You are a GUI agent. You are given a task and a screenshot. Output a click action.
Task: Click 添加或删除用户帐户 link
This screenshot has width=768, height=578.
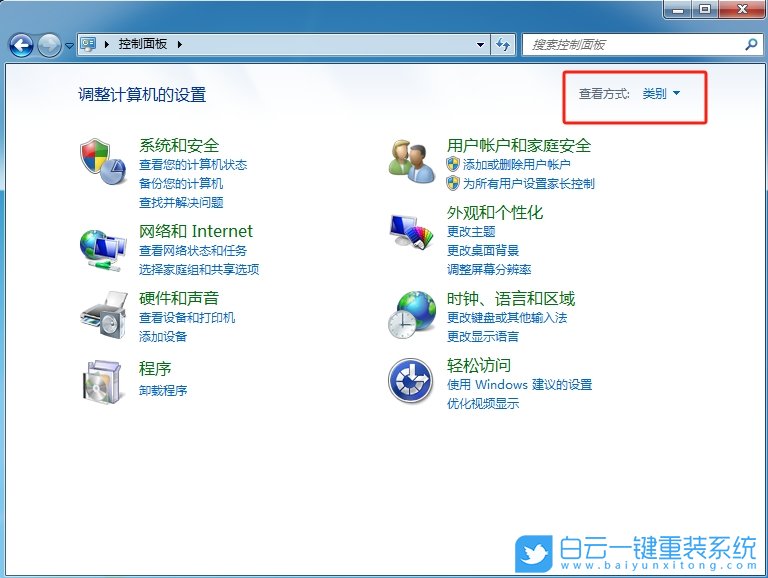coord(517,165)
